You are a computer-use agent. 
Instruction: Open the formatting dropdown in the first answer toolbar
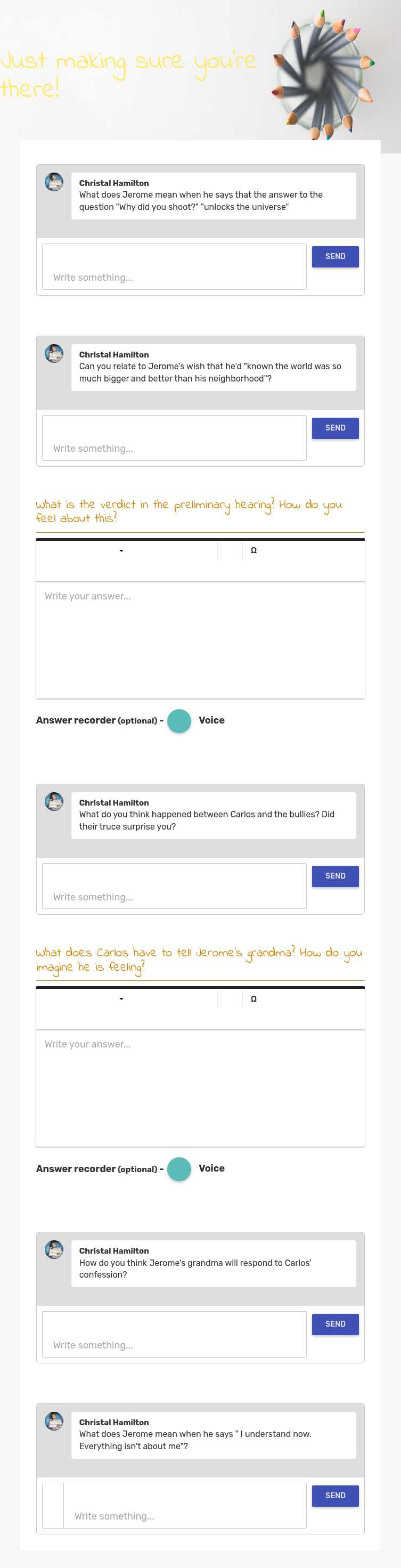click(121, 550)
